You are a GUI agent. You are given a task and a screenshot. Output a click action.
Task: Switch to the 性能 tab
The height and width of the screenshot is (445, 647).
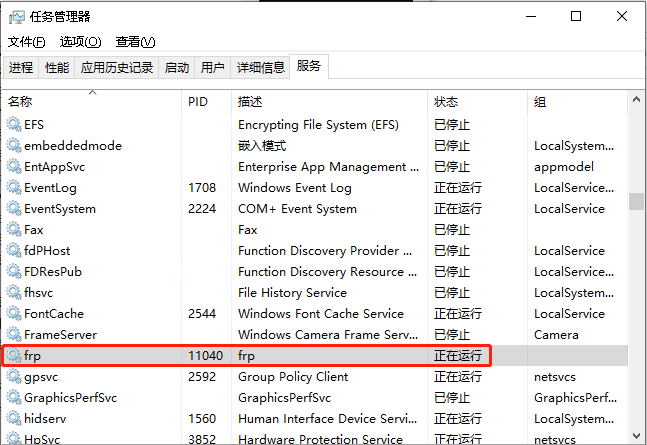(57, 68)
